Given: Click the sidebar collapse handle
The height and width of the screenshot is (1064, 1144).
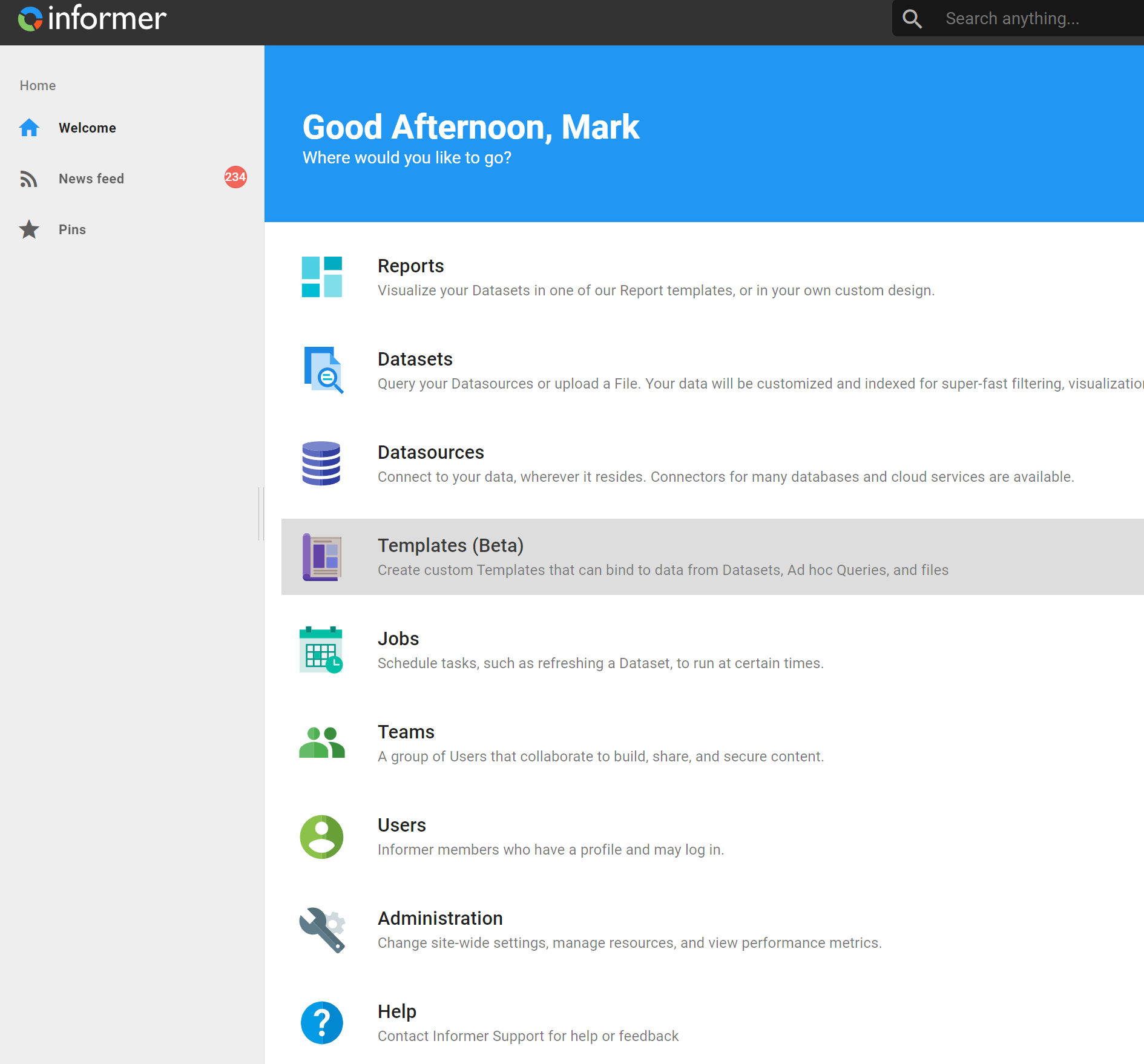Looking at the screenshot, I should (x=261, y=513).
